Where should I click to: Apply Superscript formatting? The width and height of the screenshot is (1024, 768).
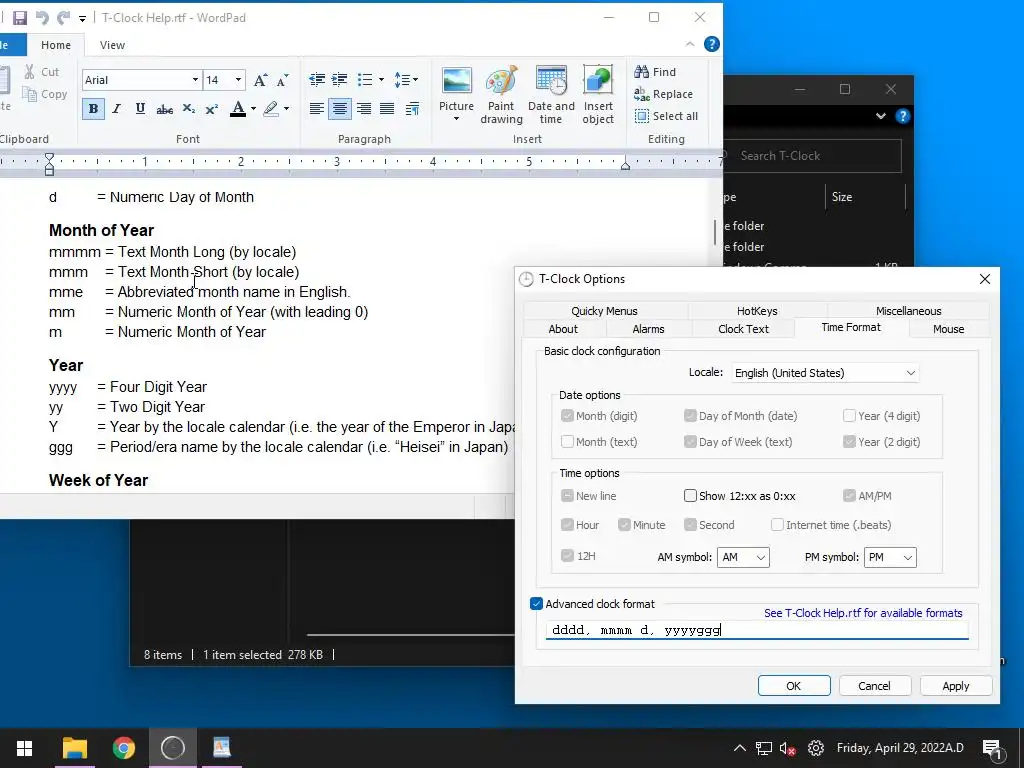[212, 109]
